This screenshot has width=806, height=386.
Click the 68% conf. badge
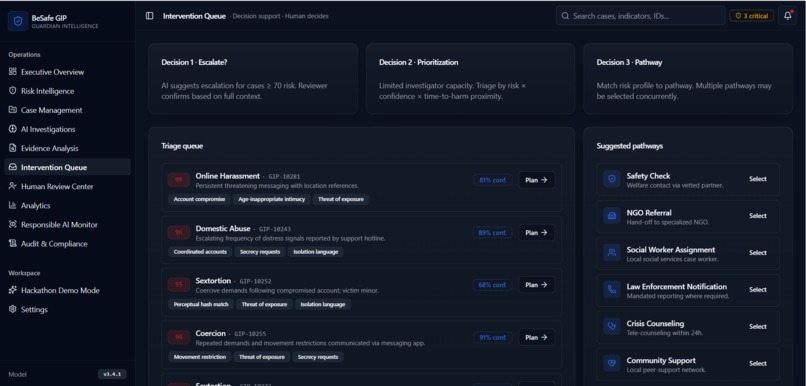point(492,285)
